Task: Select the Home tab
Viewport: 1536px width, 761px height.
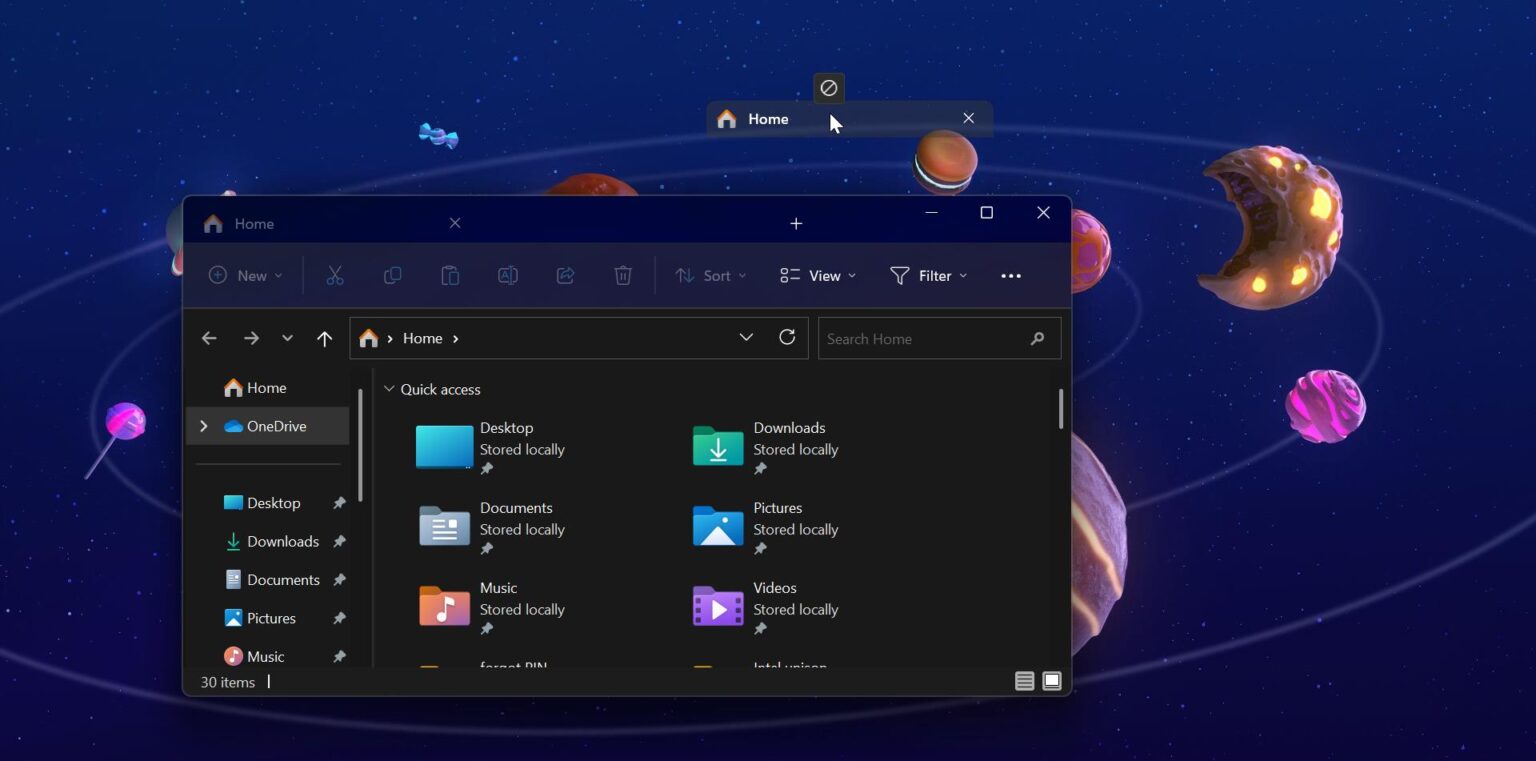Action: [x=254, y=223]
